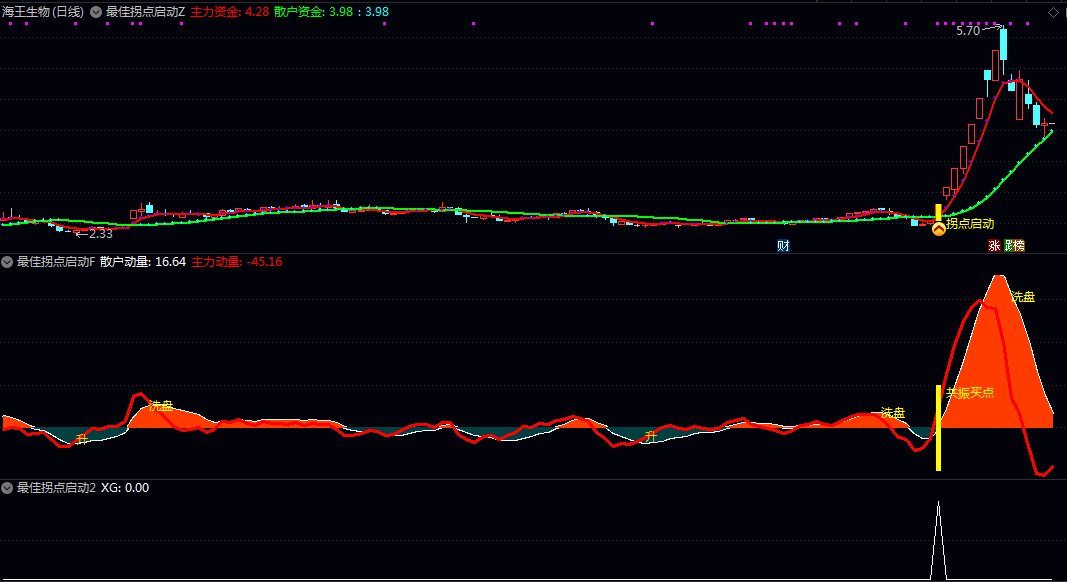The width and height of the screenshot is (1067, 582).
Task: Click the yellow 共振买点 signal label
Action: 969,393
